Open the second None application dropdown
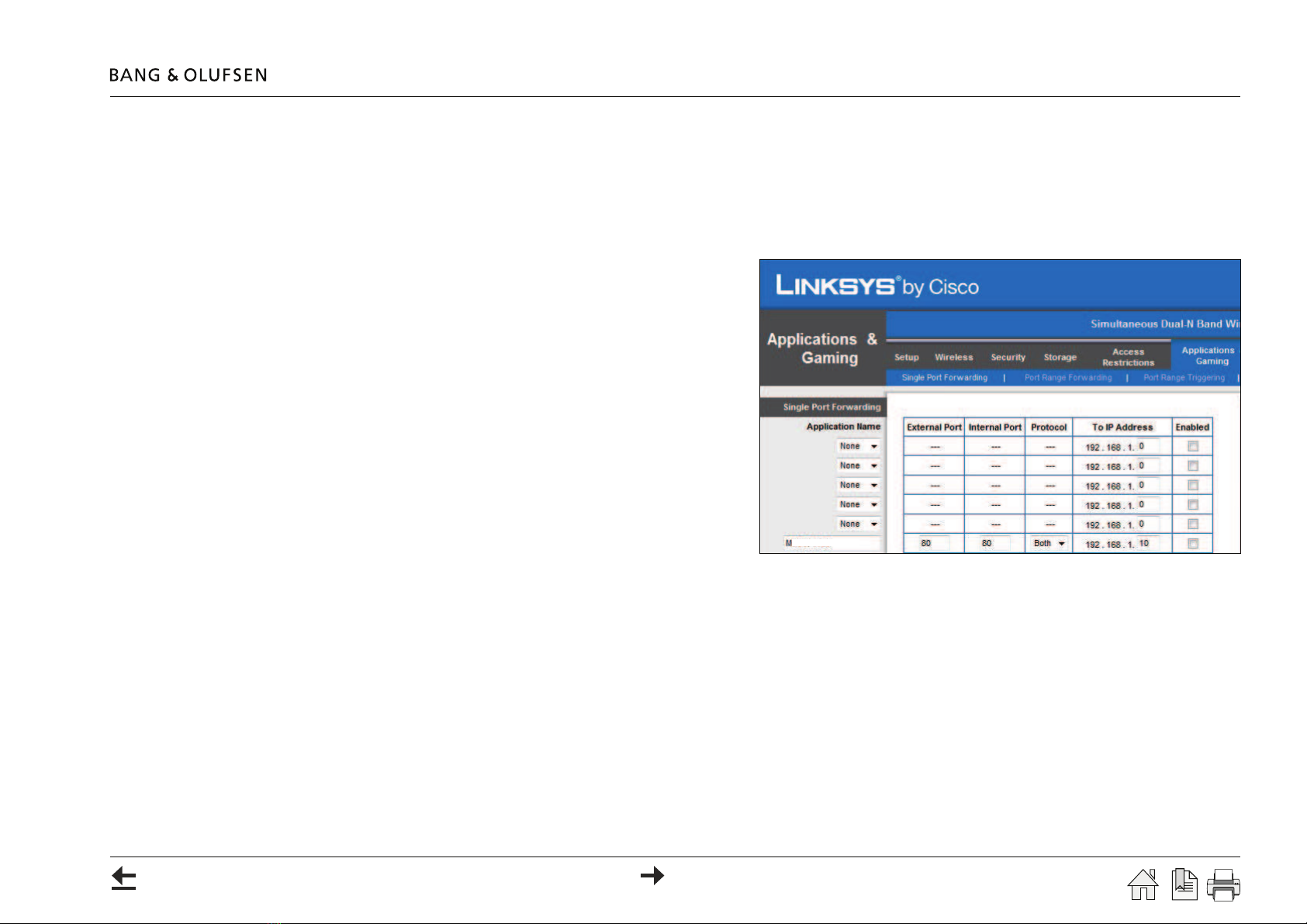This screenshot has height=924, width=1307. click(x=859, y=465)
